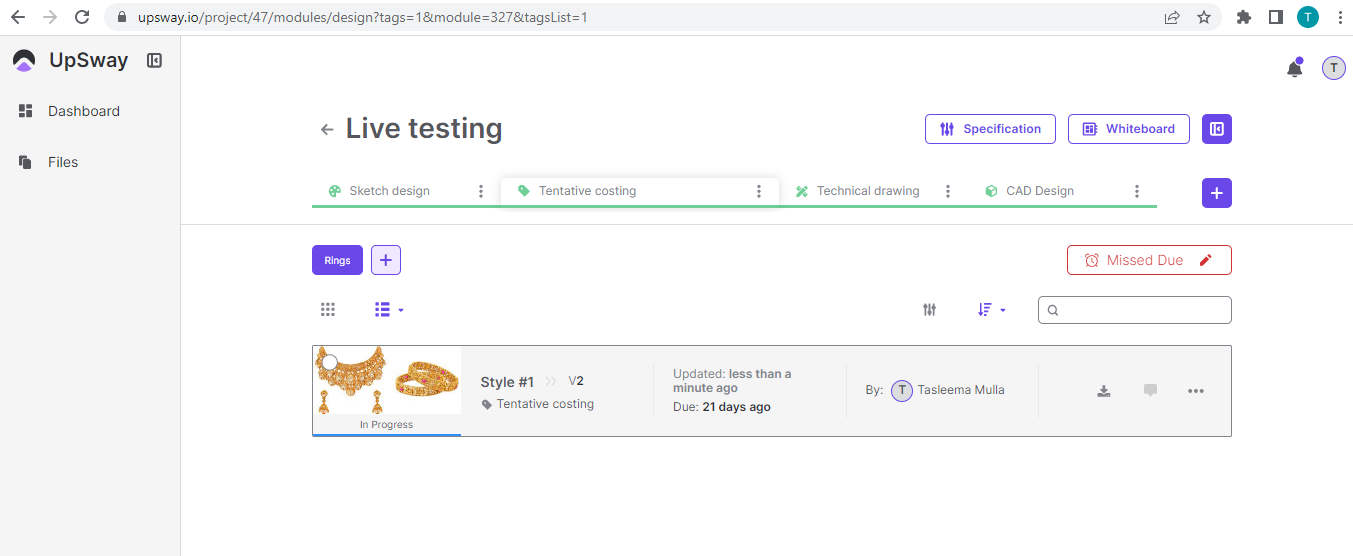Select Style #1 circle checkbox on thumbnail
Viewport: 1353px width, 556px height.
329,362
